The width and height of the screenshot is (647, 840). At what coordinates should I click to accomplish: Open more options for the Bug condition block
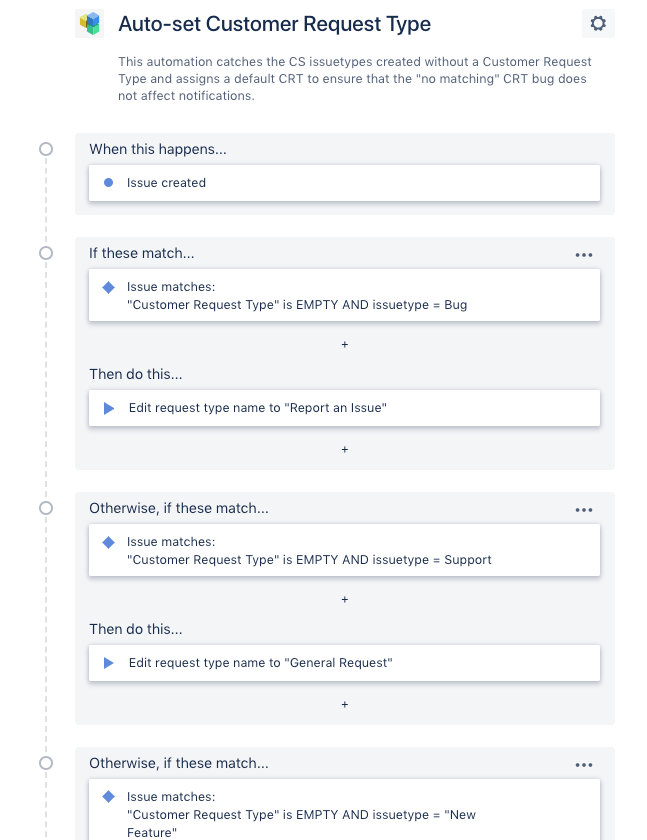tap(584, 255)
